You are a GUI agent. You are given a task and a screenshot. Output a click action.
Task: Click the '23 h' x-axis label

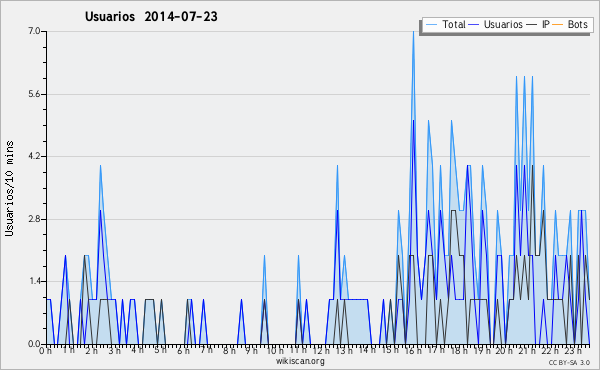[x=573, y=350]
